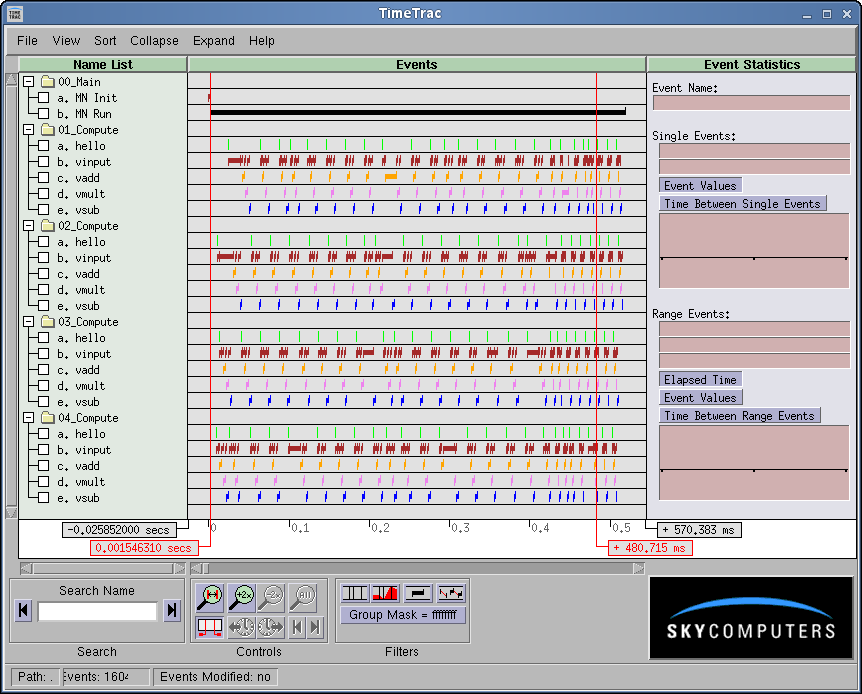This screenshot has width=862, height=694.
Task: Click the 'Name List' column header
Action: (103, 64)
